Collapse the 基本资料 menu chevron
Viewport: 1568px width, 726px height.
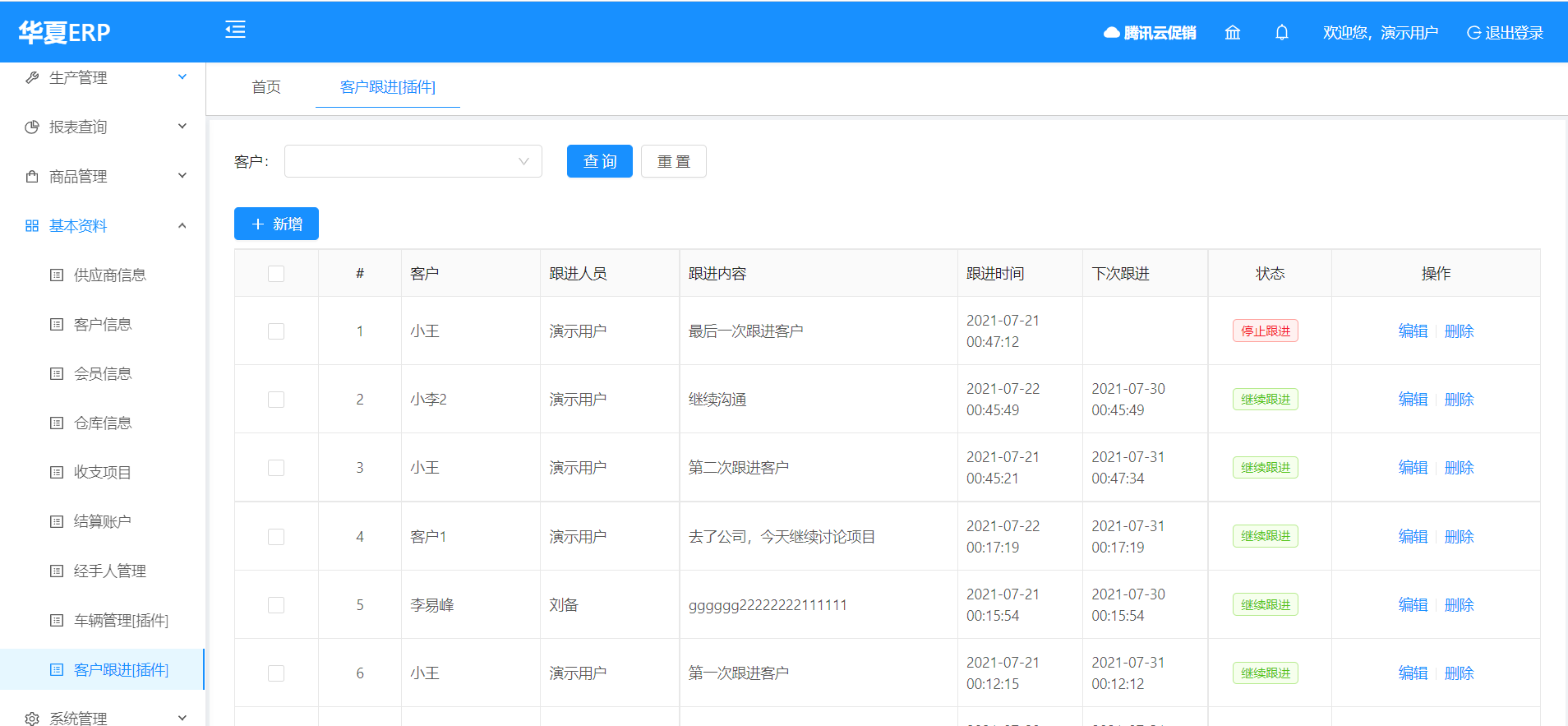182,225
